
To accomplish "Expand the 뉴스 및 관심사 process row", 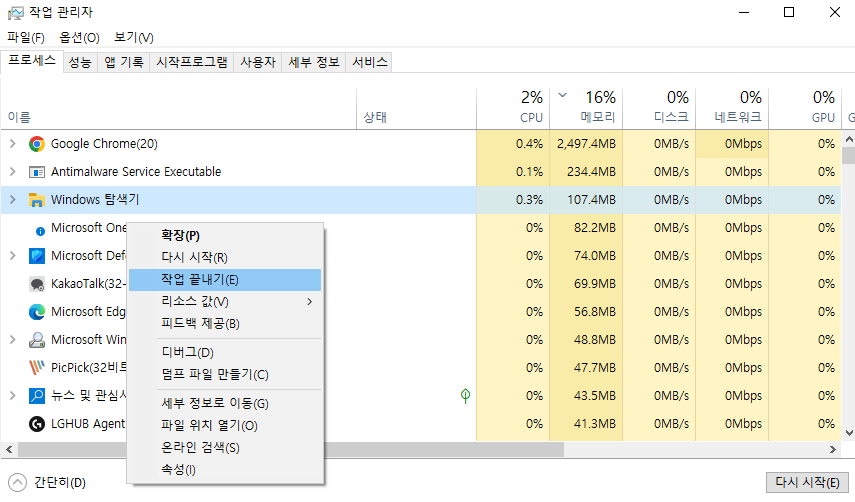I will [x=13, y=395].
